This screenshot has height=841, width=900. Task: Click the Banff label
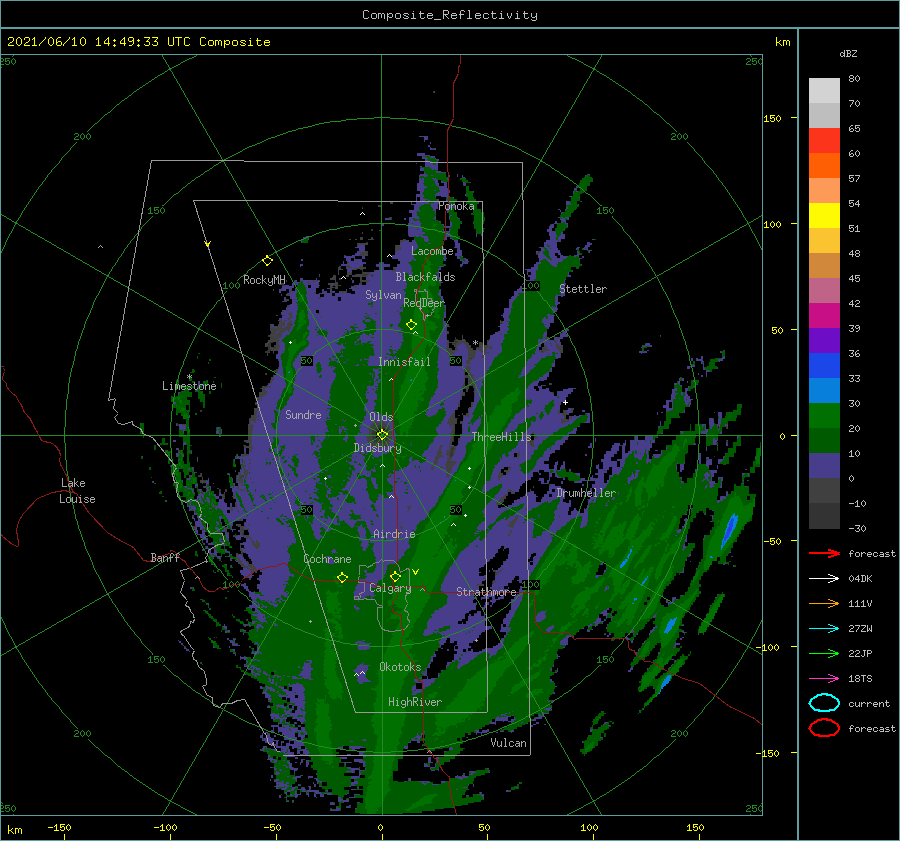tap(165, 557)
